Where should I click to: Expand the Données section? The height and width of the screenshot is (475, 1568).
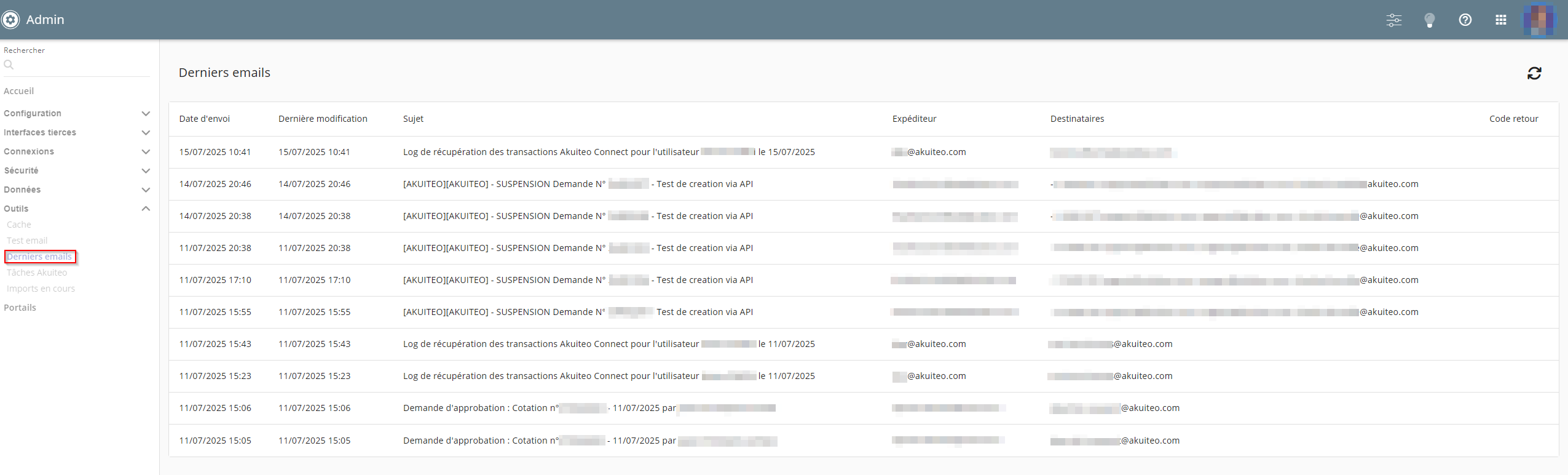[146, 190]
